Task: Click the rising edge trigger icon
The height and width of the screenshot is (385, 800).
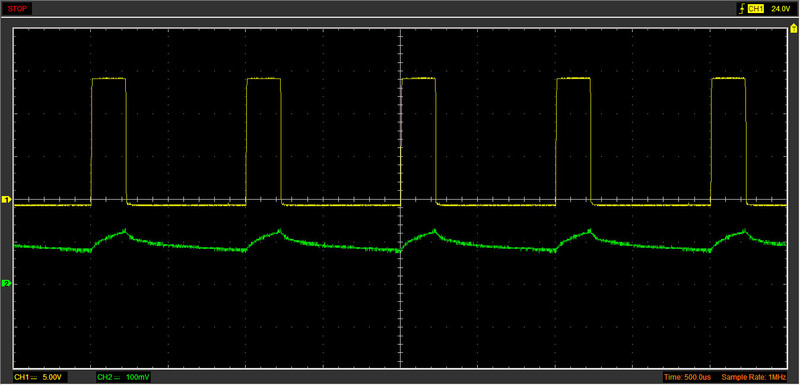Action: (x=741, y=9)
